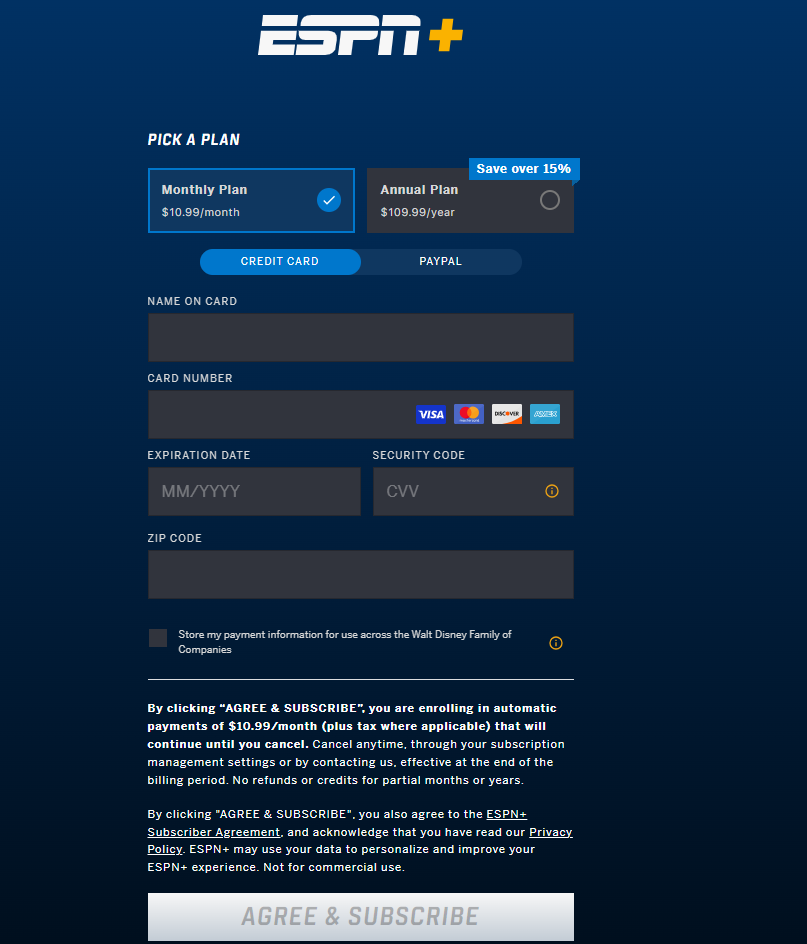
Task: Click the Discover card icon
Action: click(506, 414)
